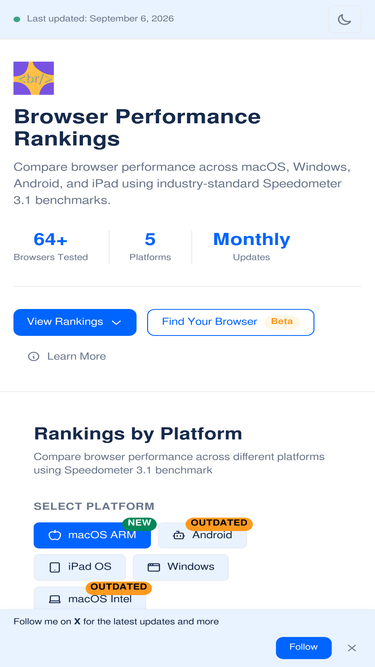Select the macOS ARM platform tab
Image resolution: width=375 pixels, height=667 pixels.
coord(92,535)
